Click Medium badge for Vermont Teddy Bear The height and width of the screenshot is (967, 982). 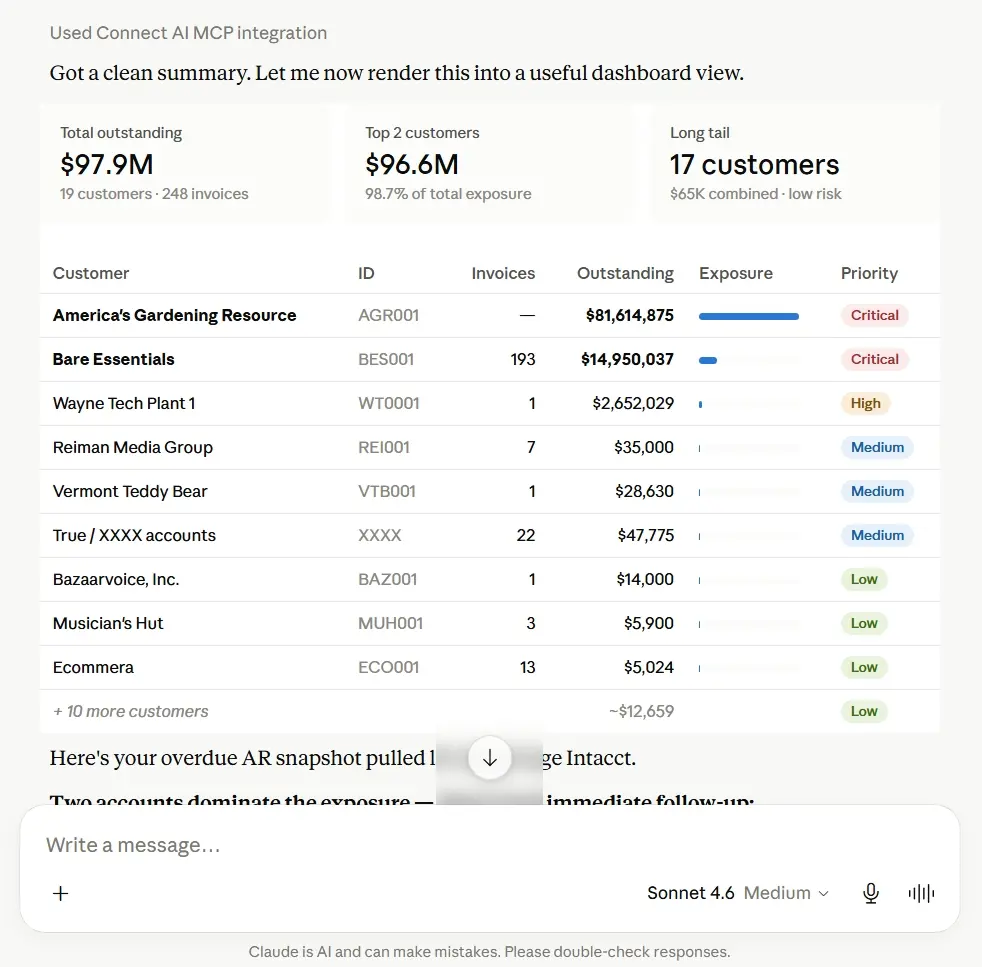pyautogui.click(x=877, y=491)
